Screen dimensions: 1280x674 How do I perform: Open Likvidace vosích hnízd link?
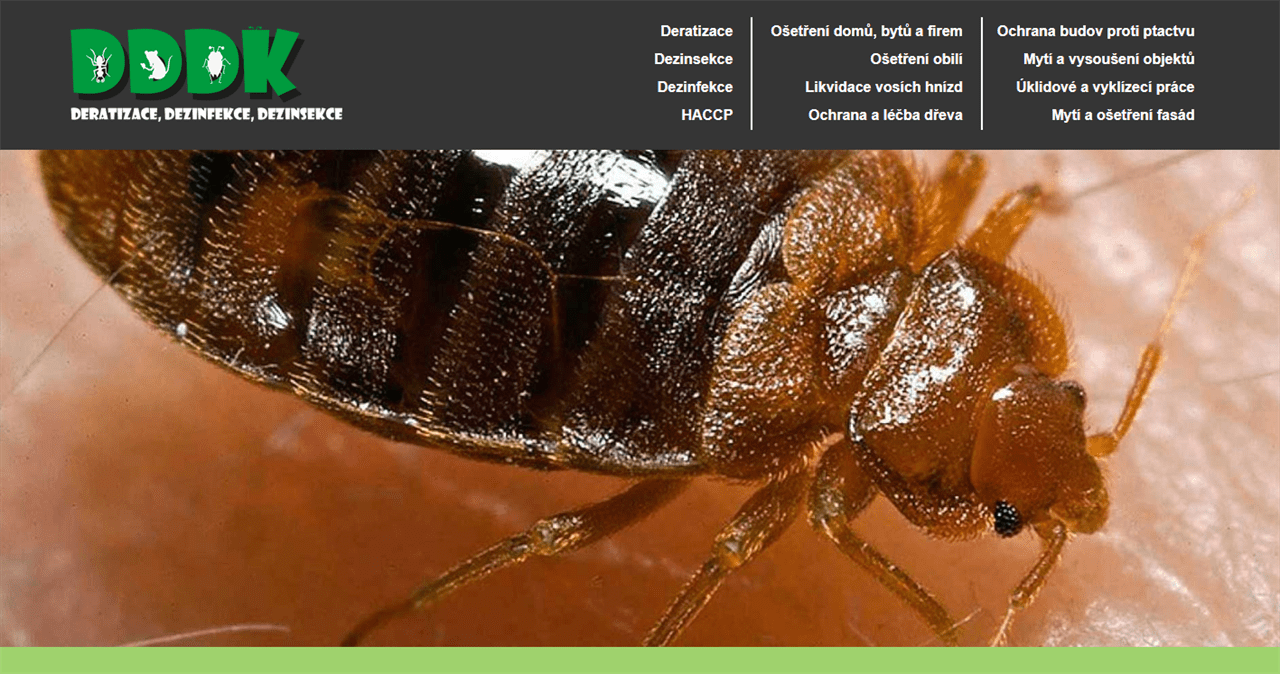pyautogui.click(x=884, y=87)
